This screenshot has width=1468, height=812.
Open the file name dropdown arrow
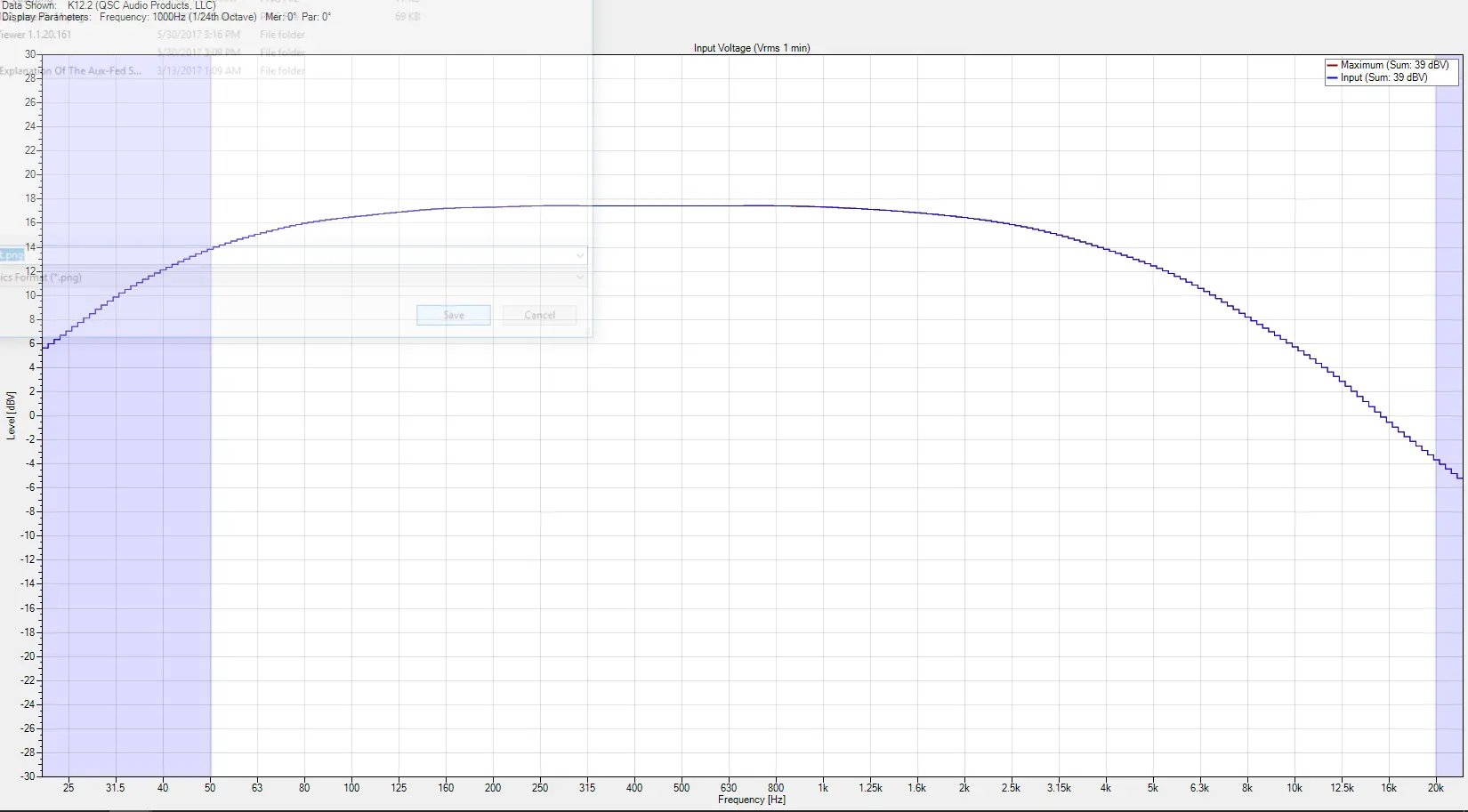[579, 255]
